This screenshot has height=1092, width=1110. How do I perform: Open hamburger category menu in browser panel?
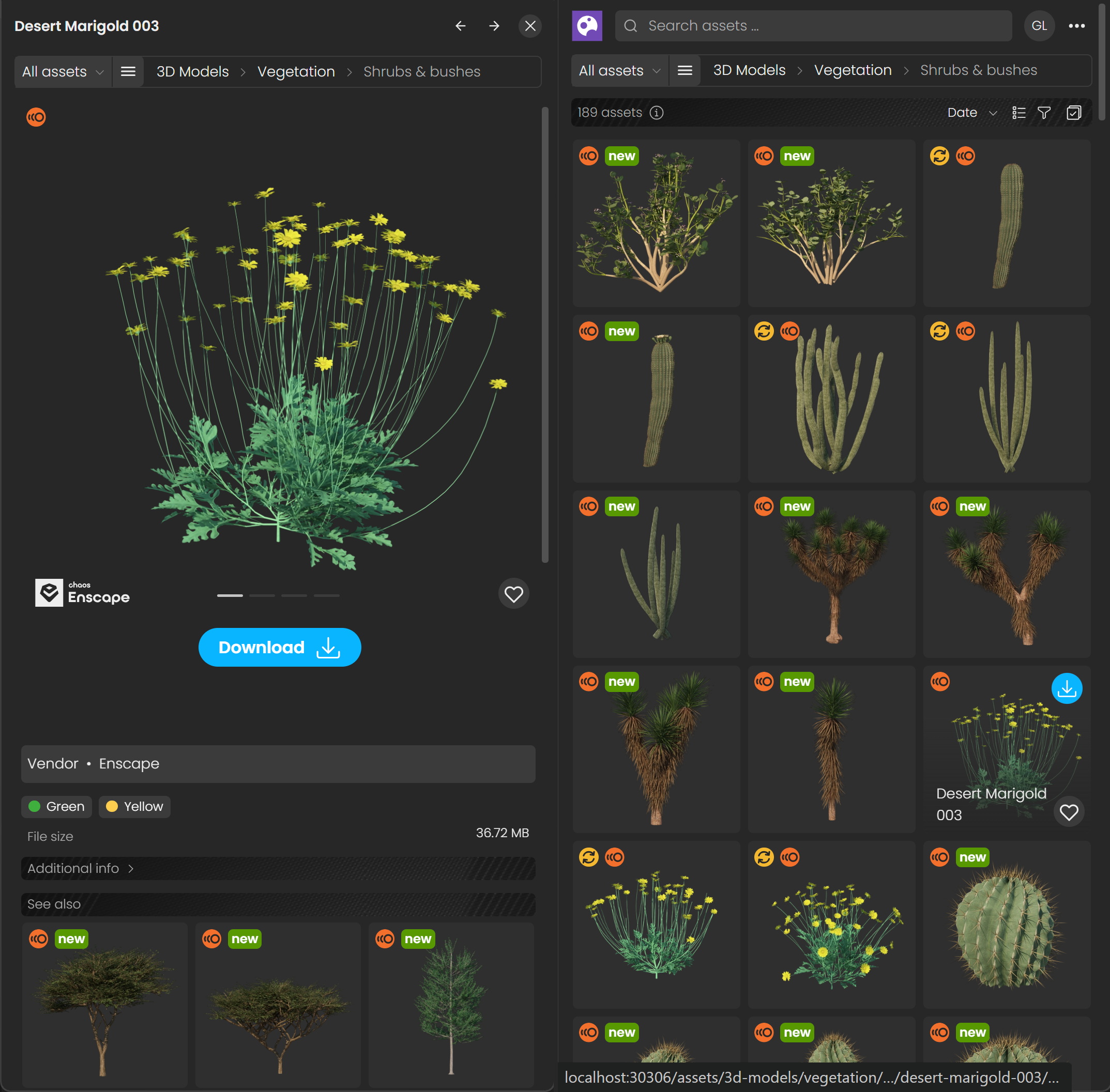pyautogui.click(x=685, y=71)
